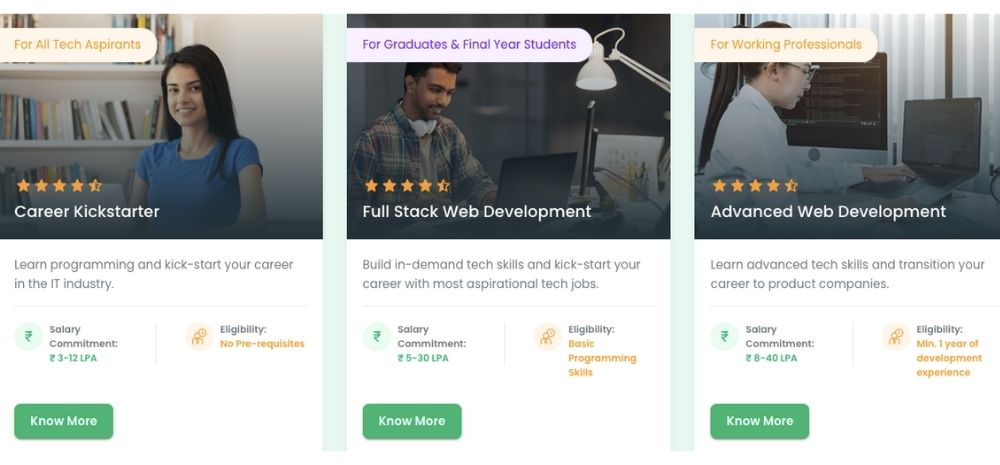This screenshot has height=465, width=1000.
Task: Click rupee icon on Career Kickstarter card
Action: (x=29, y=337)
